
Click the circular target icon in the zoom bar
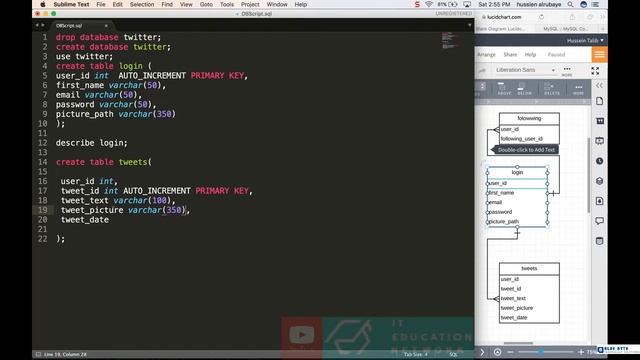click(x=498, y=352)
